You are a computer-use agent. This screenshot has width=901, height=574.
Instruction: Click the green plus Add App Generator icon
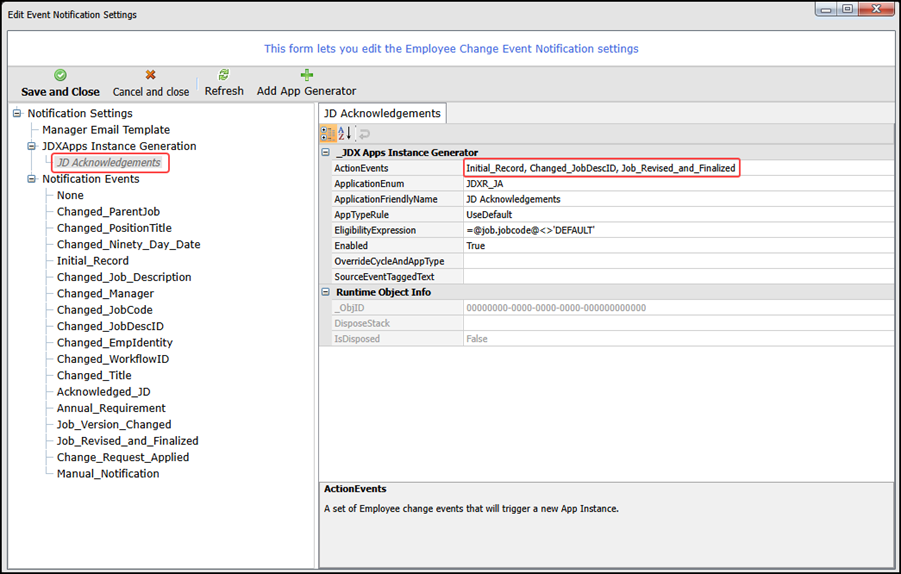[306, 76]
